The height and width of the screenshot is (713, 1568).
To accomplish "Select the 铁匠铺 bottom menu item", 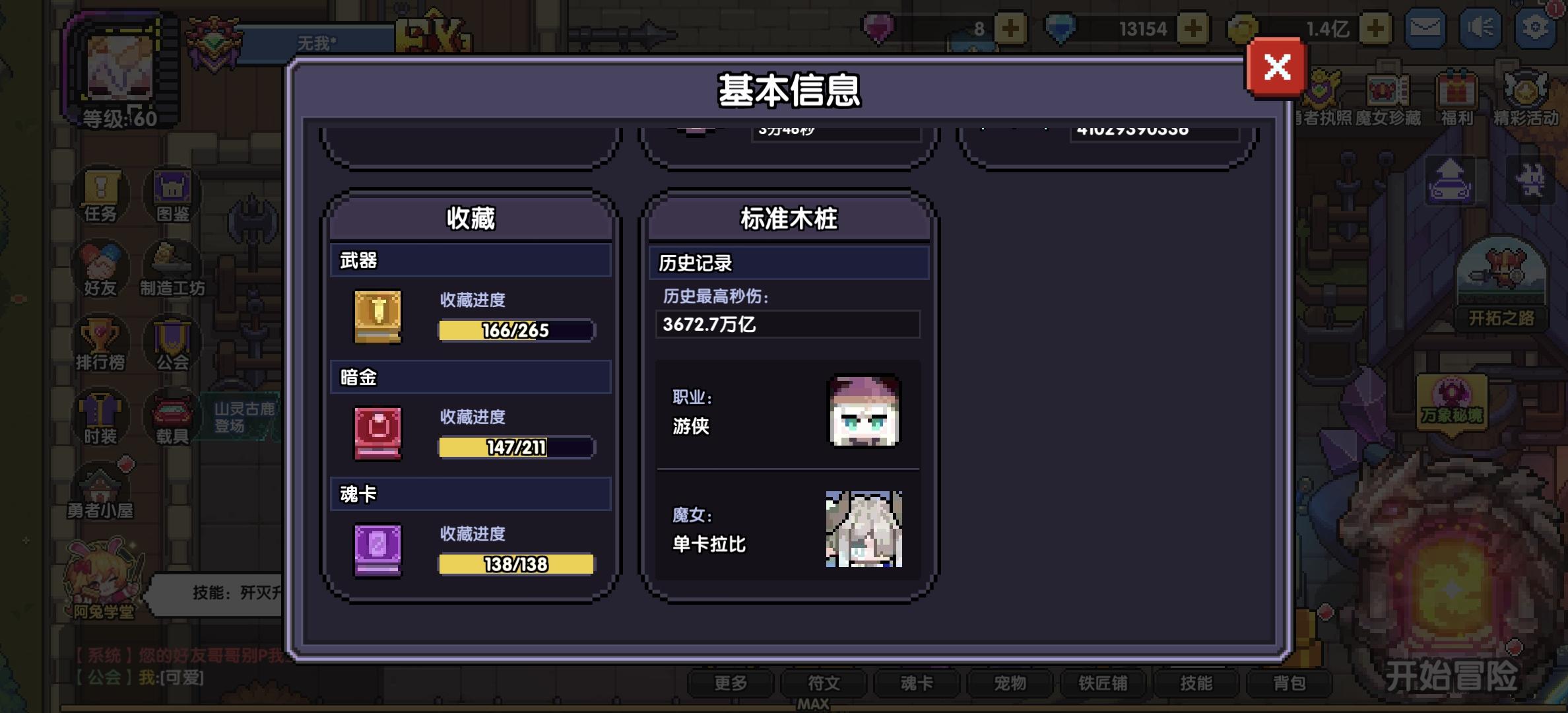I will click(1103, 683).
